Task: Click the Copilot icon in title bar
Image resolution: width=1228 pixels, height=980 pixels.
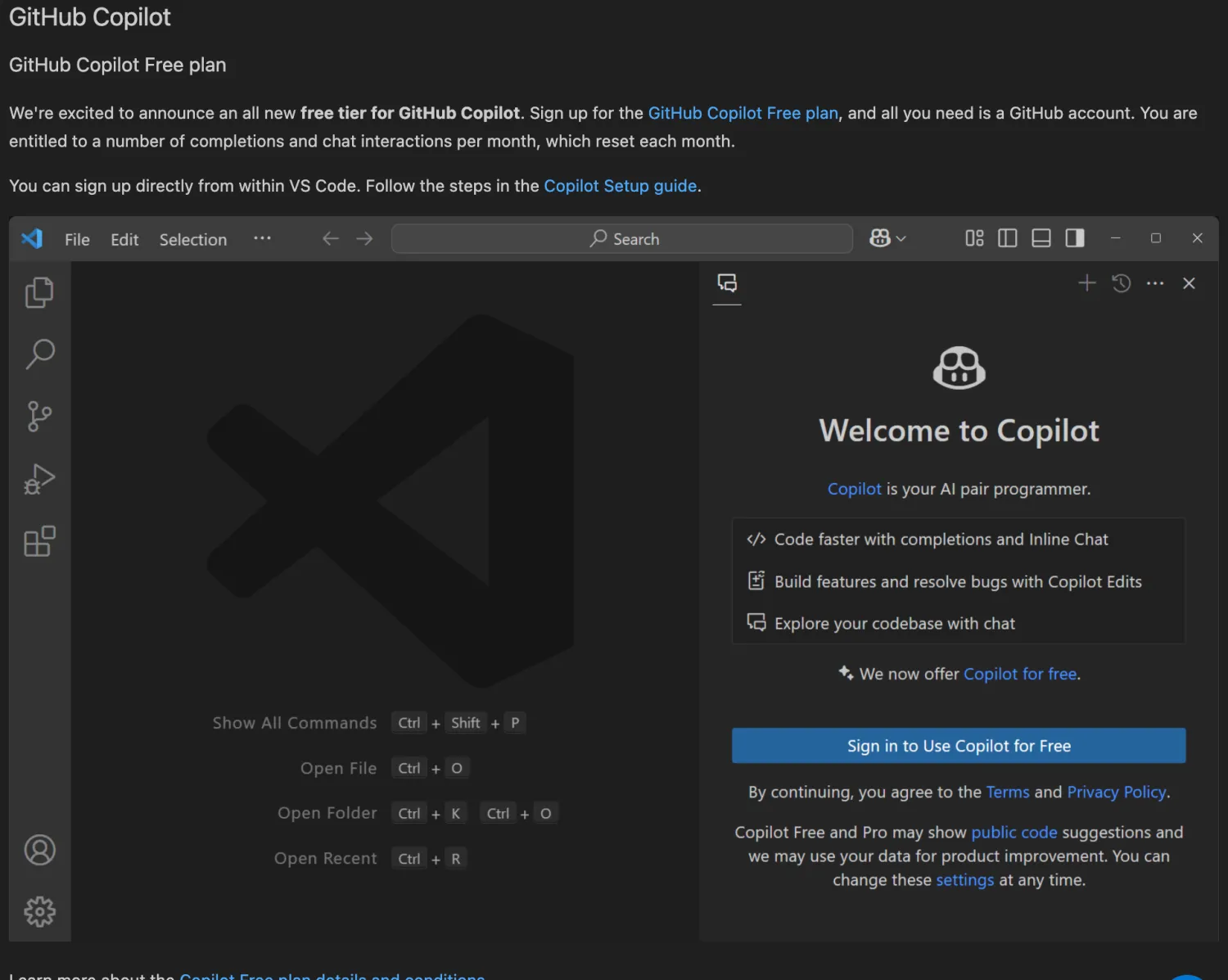Action: pos(880,237)
